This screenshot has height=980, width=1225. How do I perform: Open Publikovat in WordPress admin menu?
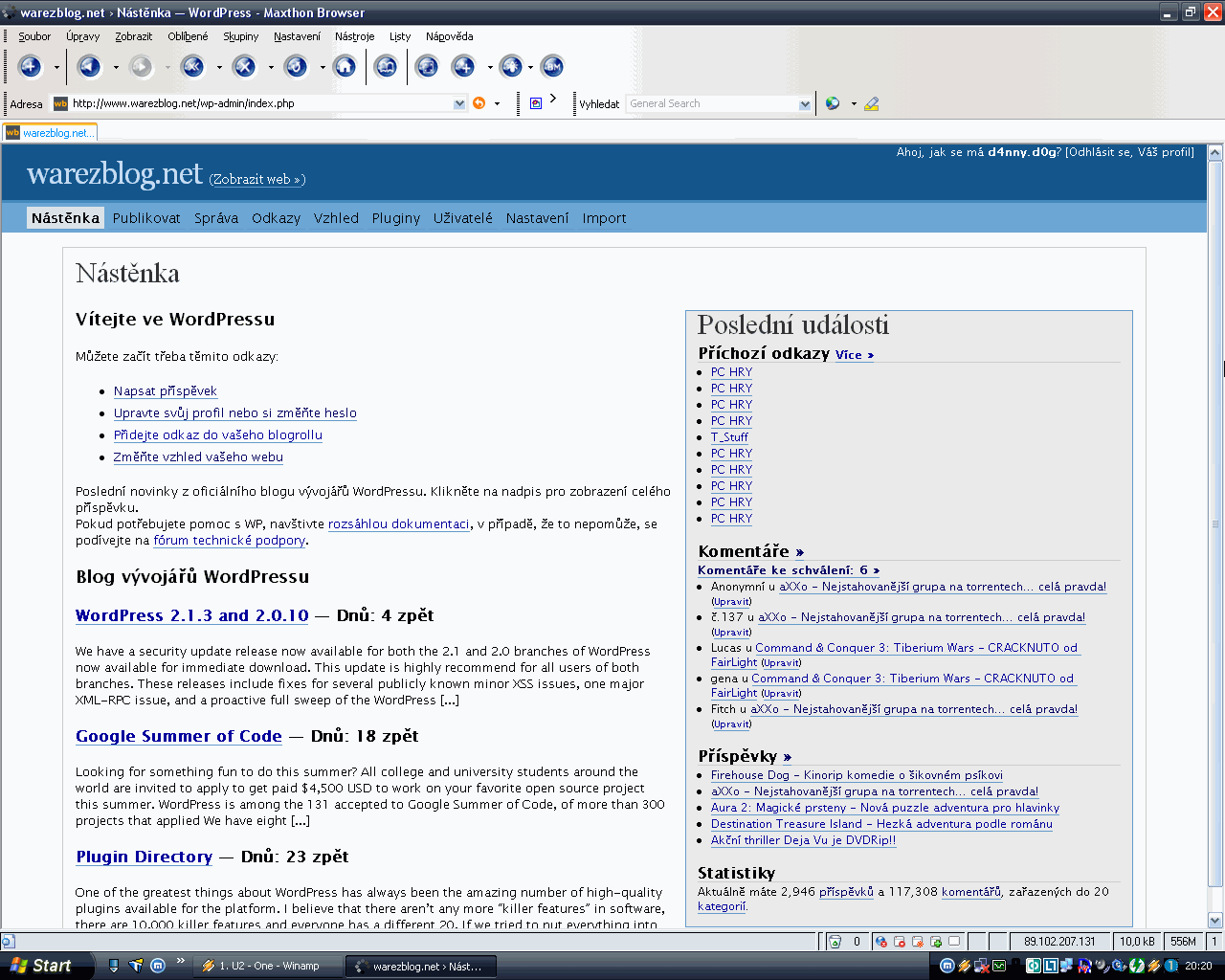(x=146, y=218)
